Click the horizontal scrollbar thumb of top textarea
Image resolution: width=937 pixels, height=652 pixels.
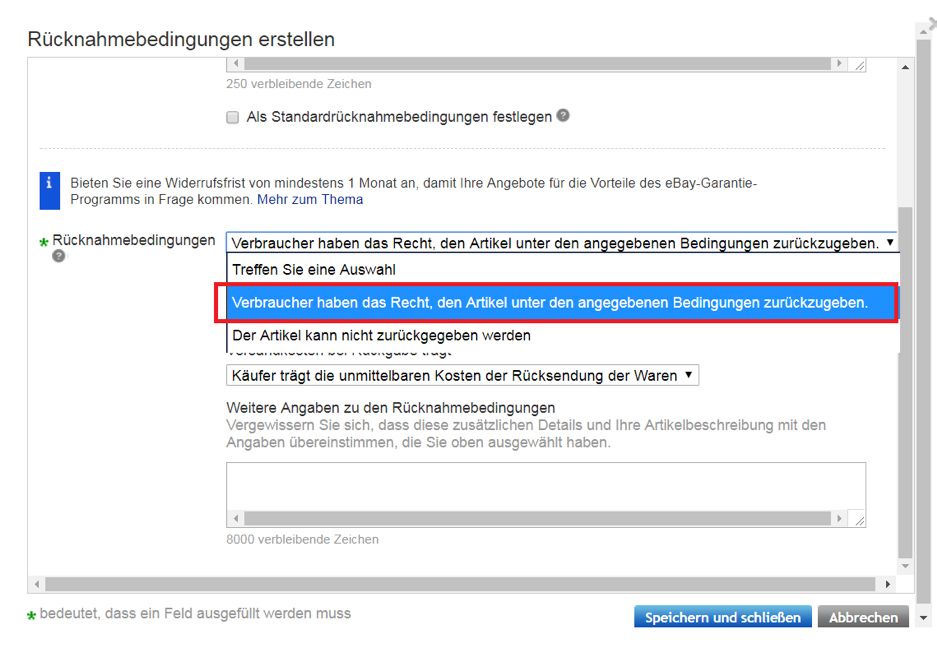coord(537,63)
